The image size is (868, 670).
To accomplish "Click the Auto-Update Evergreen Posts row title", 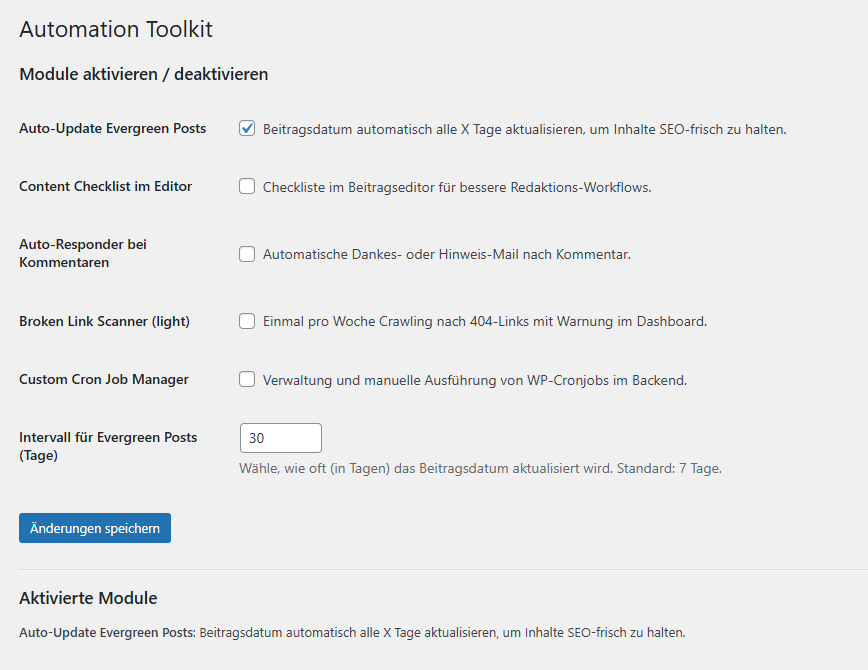I will tap(112, 128).
